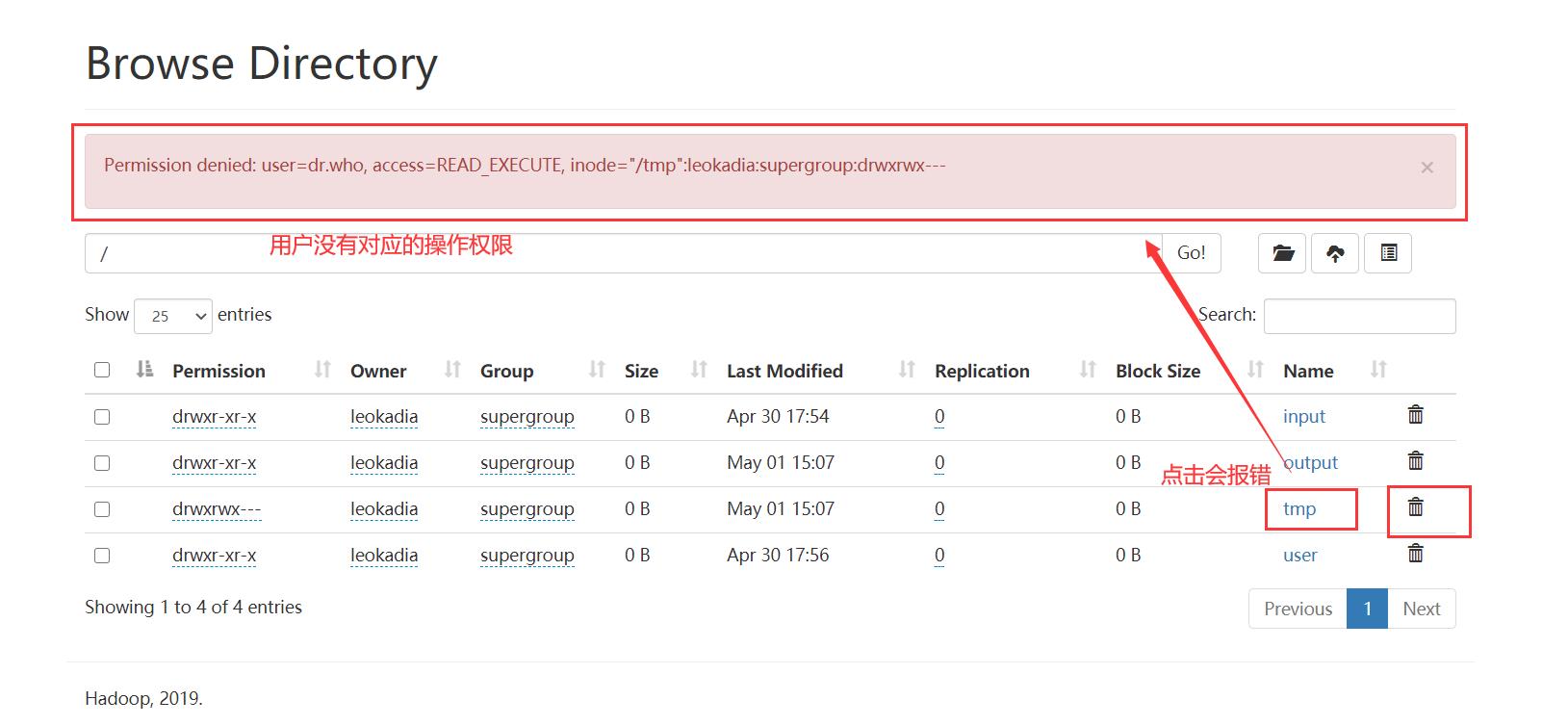Click the directory path input field
The height and width of the screenshot is (726, 1568).
tap(623, 253)
